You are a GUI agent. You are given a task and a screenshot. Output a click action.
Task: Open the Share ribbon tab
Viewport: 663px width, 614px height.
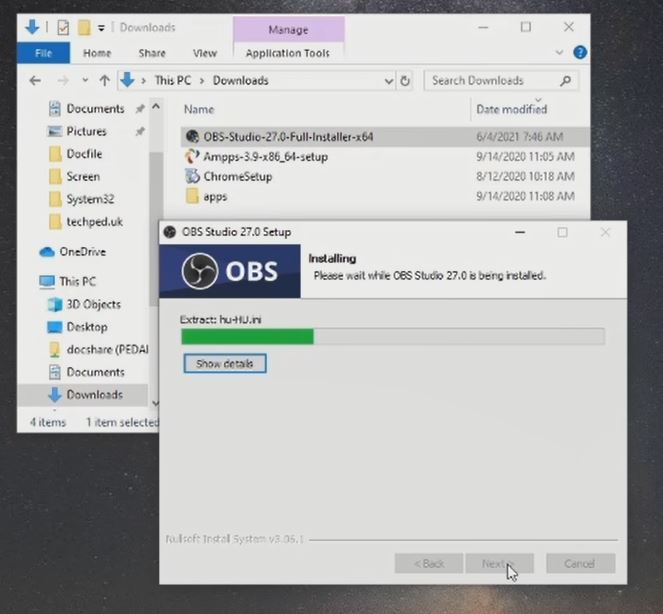click(x=152, y=53)
